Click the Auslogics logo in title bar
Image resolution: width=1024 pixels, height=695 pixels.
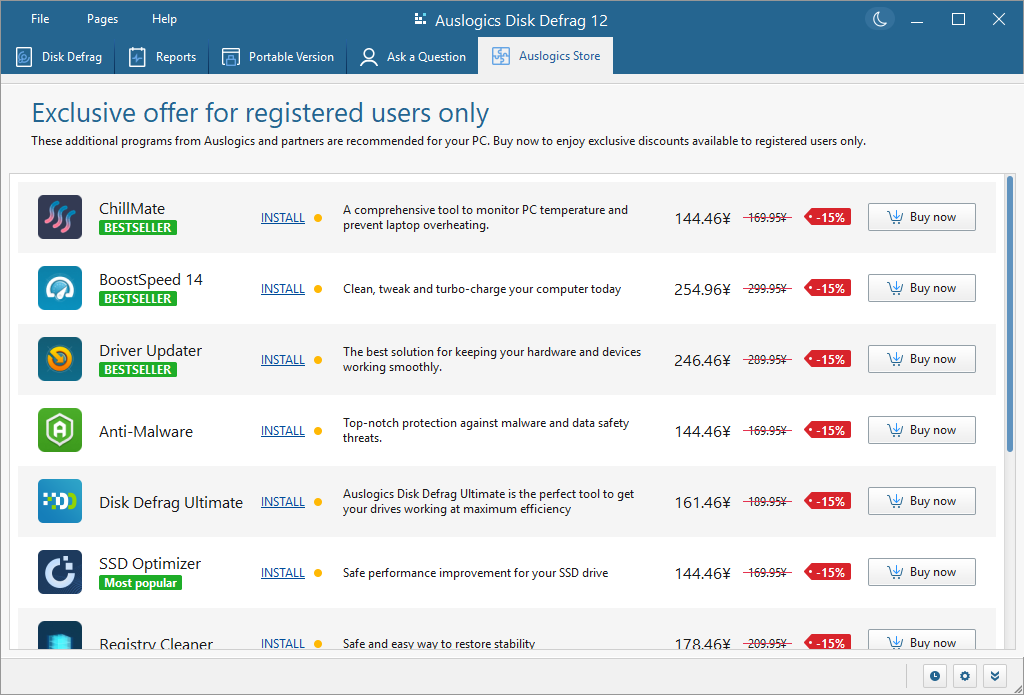421,20
